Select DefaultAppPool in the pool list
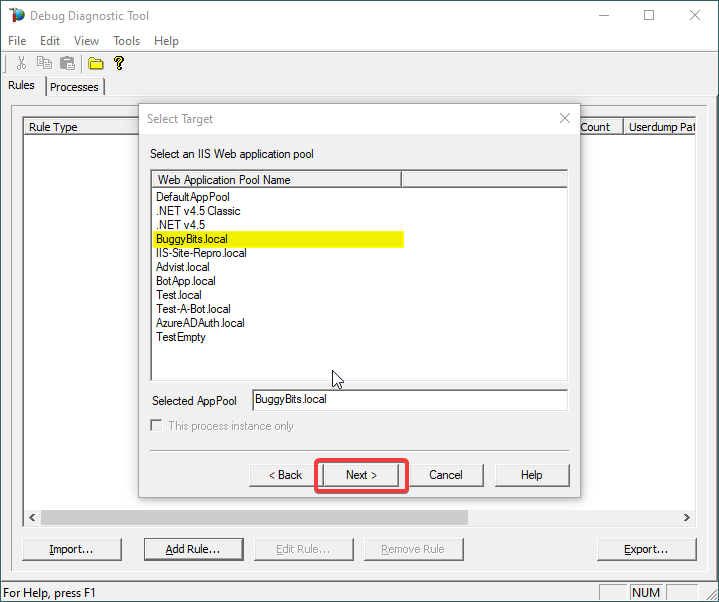719x602 pixels. tap(193, 197)
